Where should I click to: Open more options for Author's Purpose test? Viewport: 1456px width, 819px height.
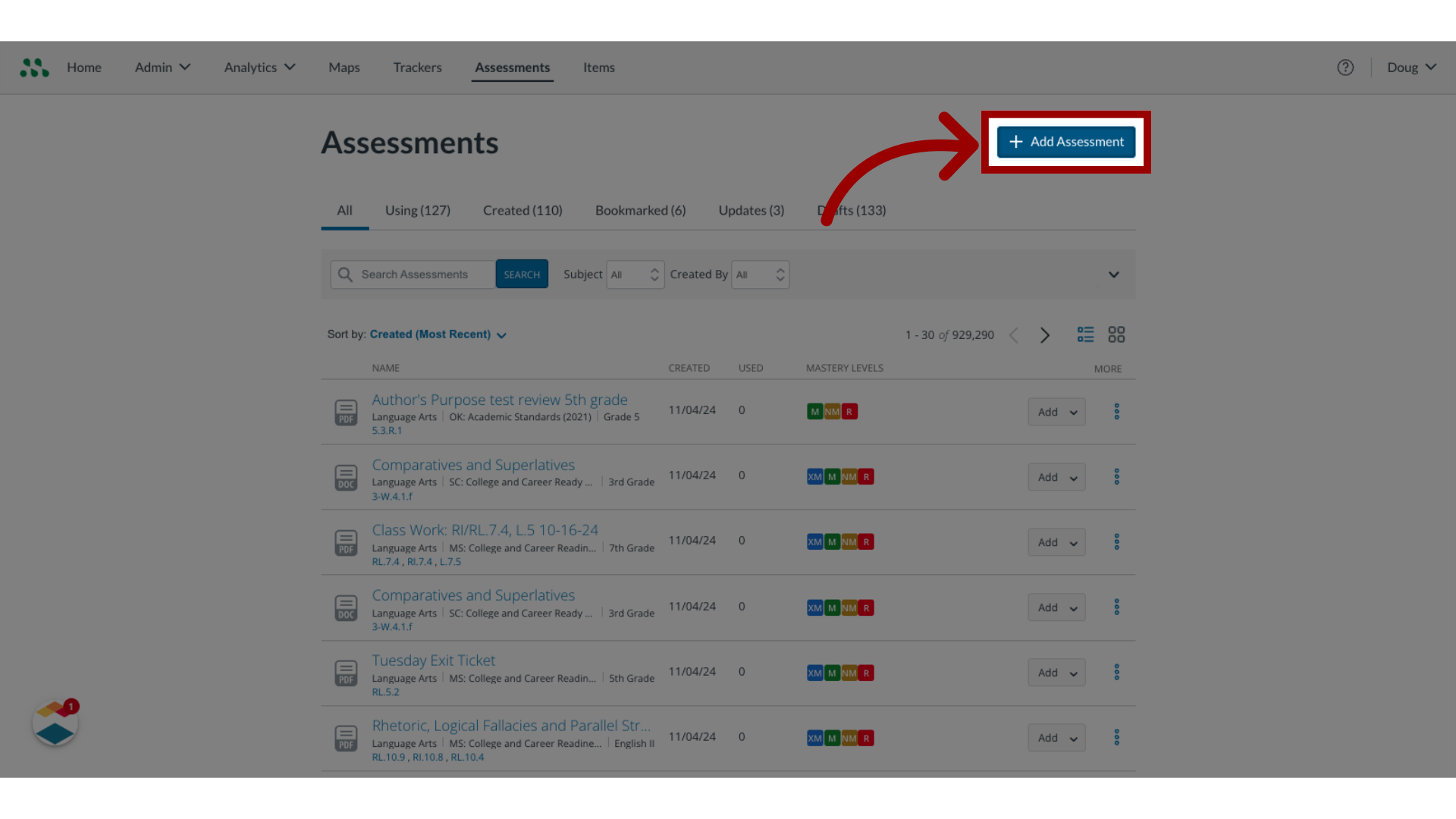click(x=1116, y=412)
